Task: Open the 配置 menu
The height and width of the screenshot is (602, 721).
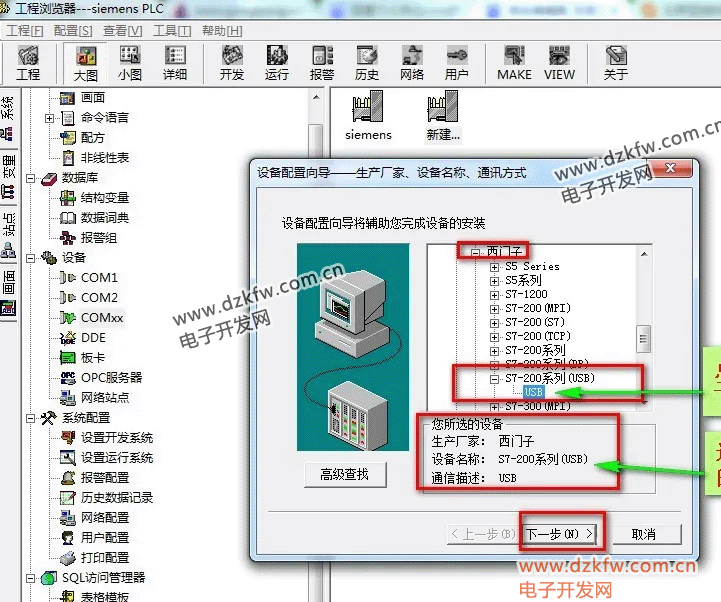Action: click(x=72, y=31)
